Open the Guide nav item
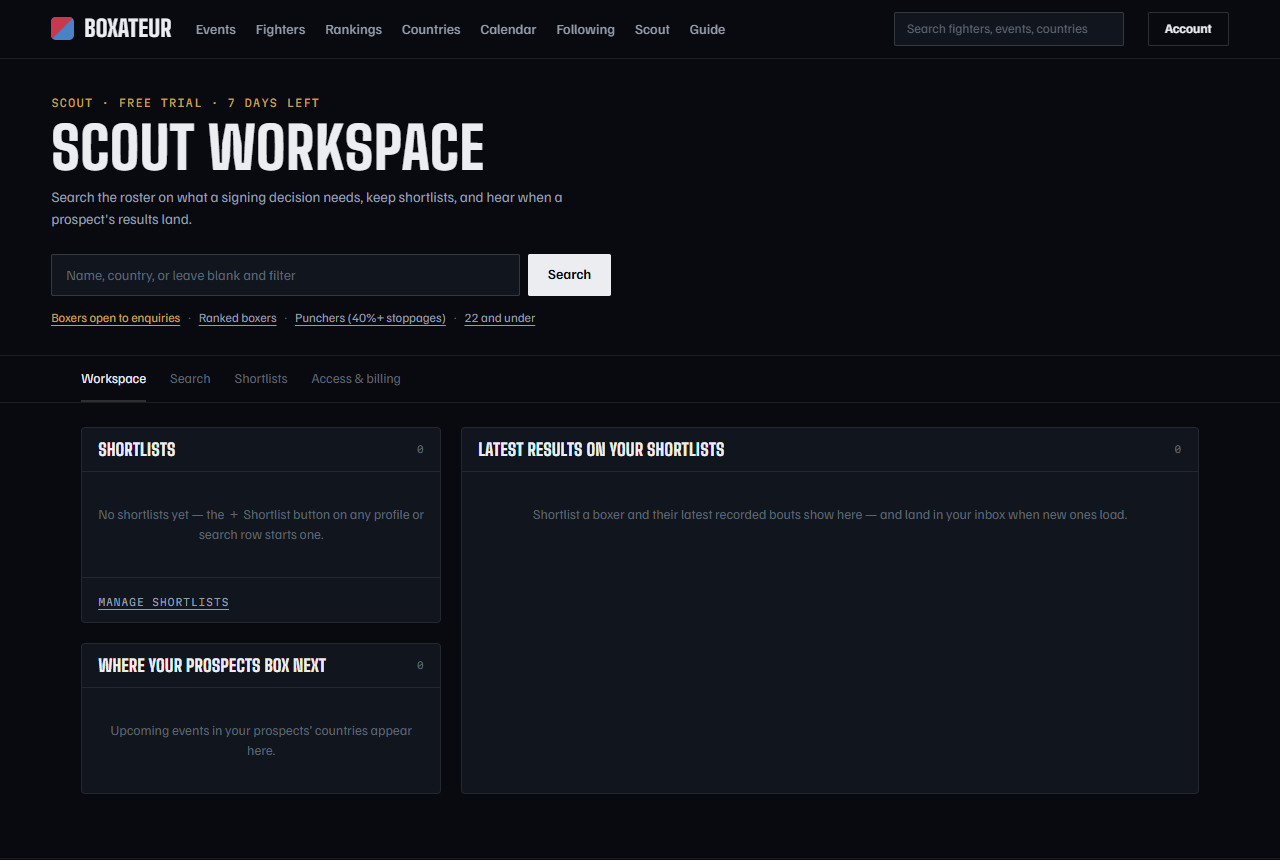The image size is (1280, 860). point(707,29)
